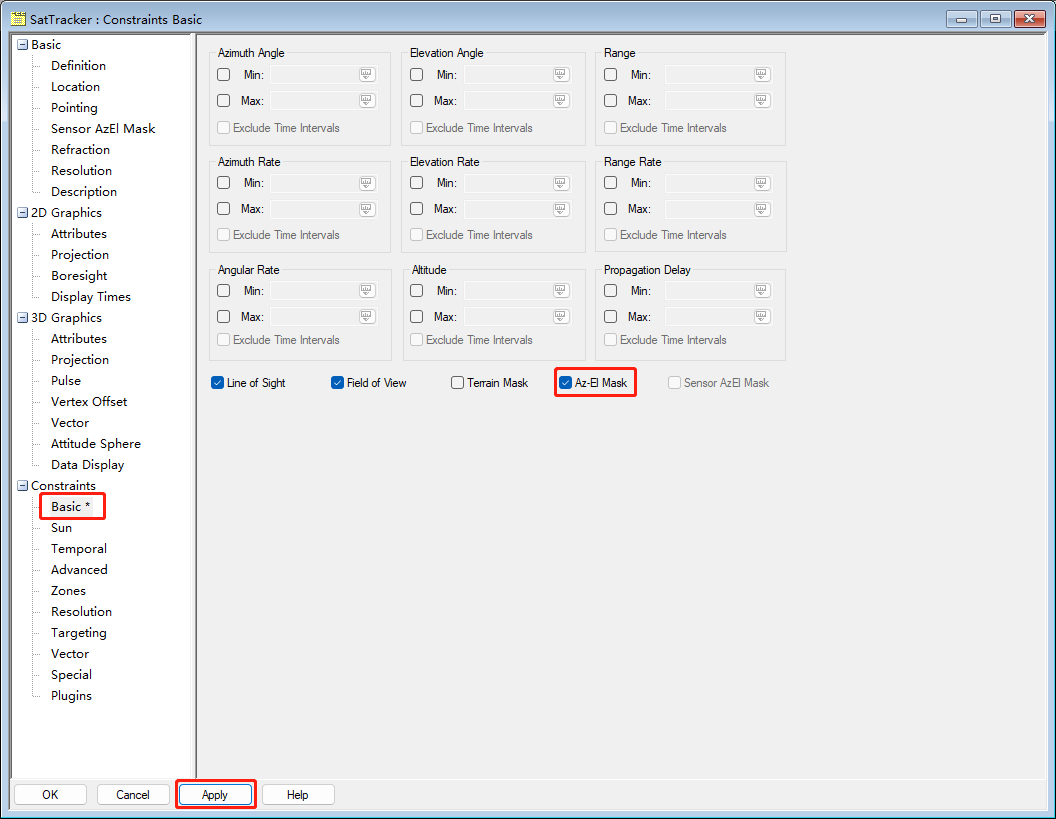Select Temporal under Constraints
Image resolution: width=1056 pixels, height=819 pixels.
click(79, 549)
